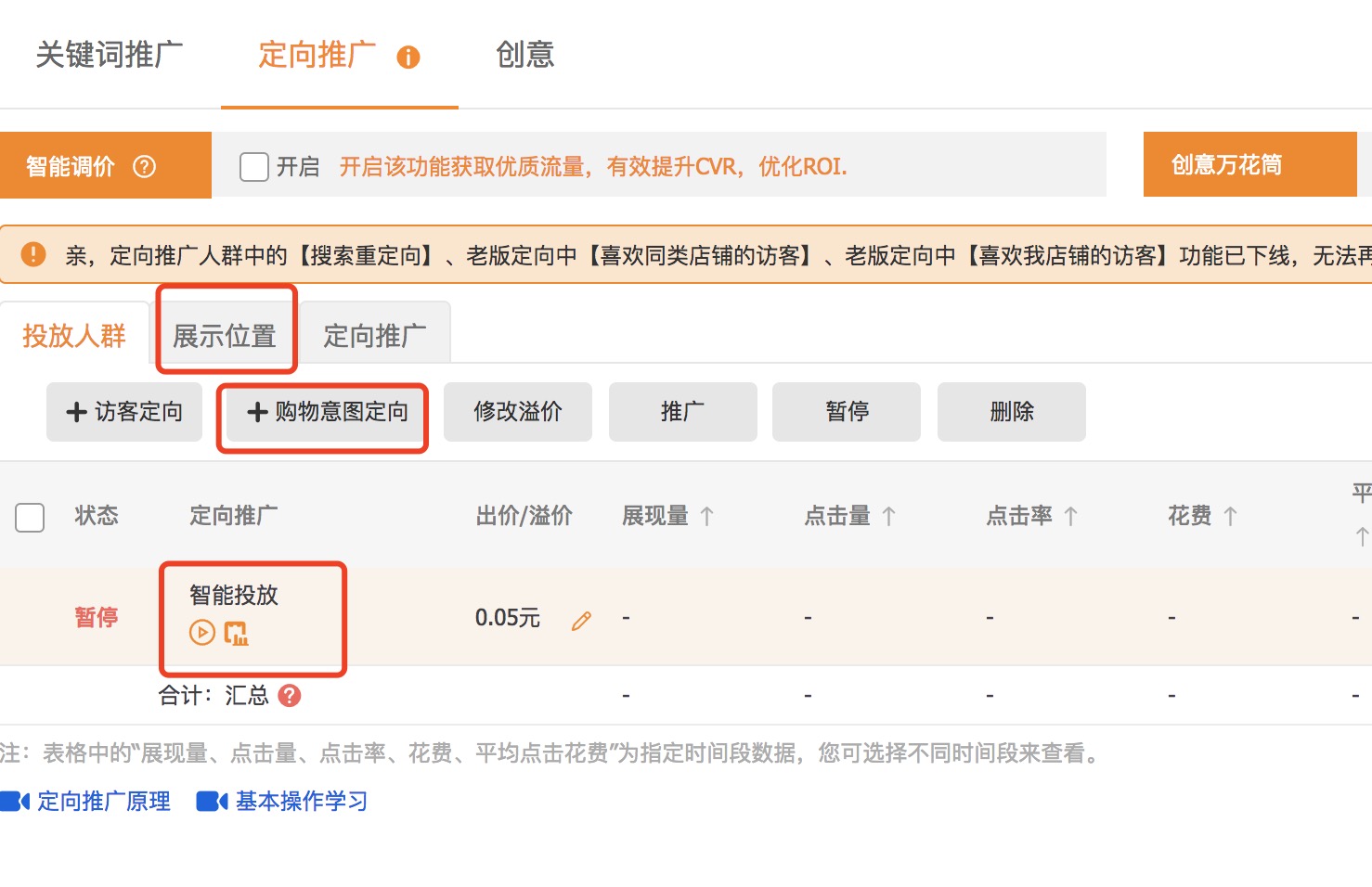1372x887 pixels.
Task: Click the 修改溢价 button
Action: [x=517, y=412]
